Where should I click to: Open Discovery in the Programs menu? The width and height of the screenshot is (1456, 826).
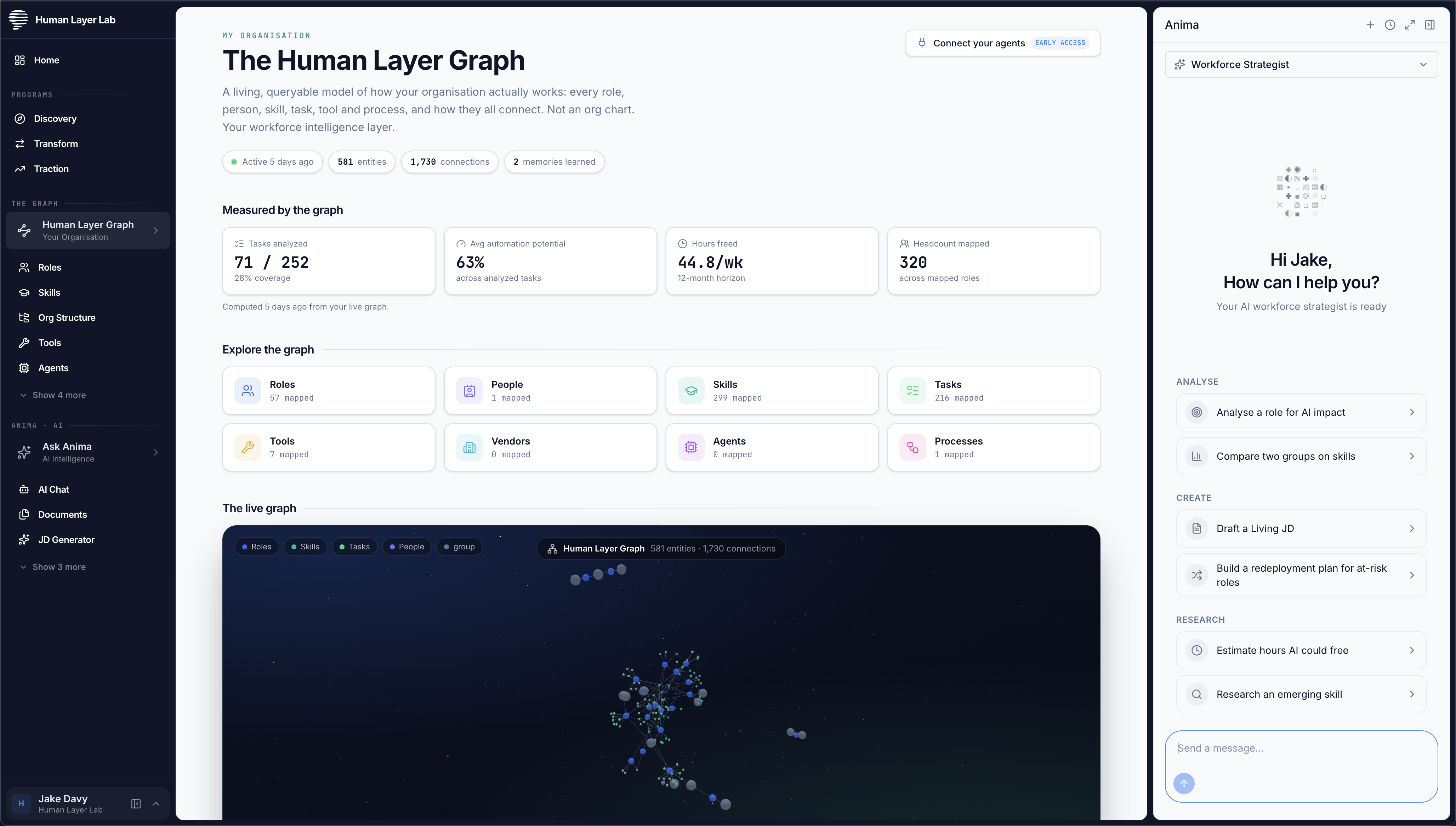[x=55, y=119]
